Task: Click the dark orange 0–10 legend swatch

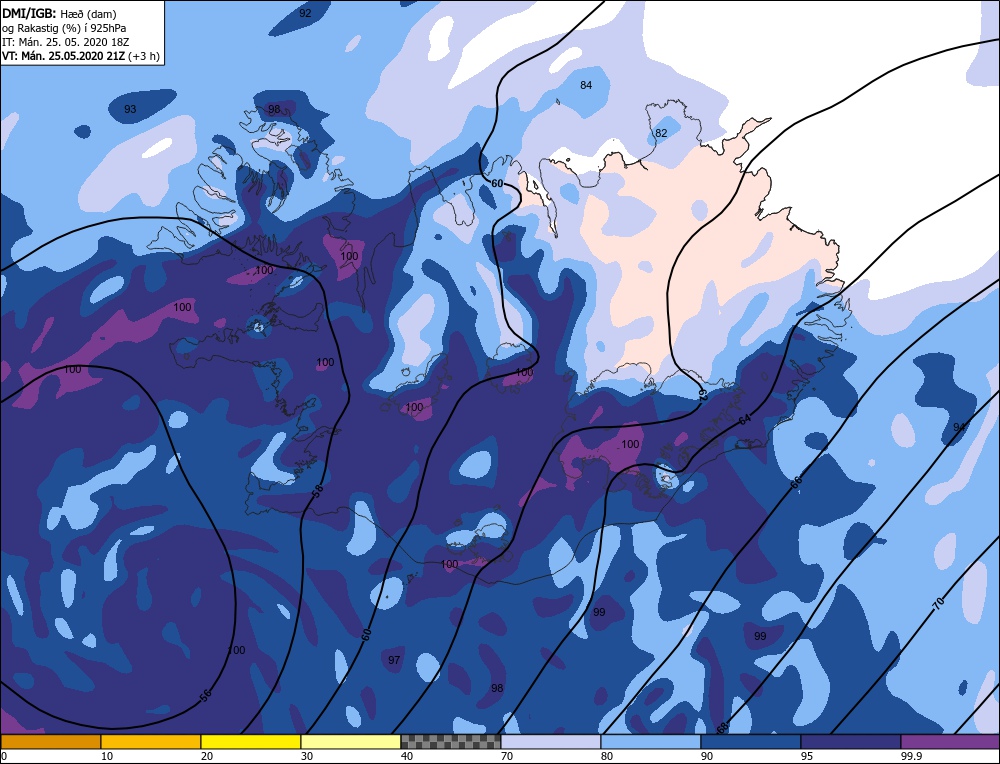Action: coord(50,742)
